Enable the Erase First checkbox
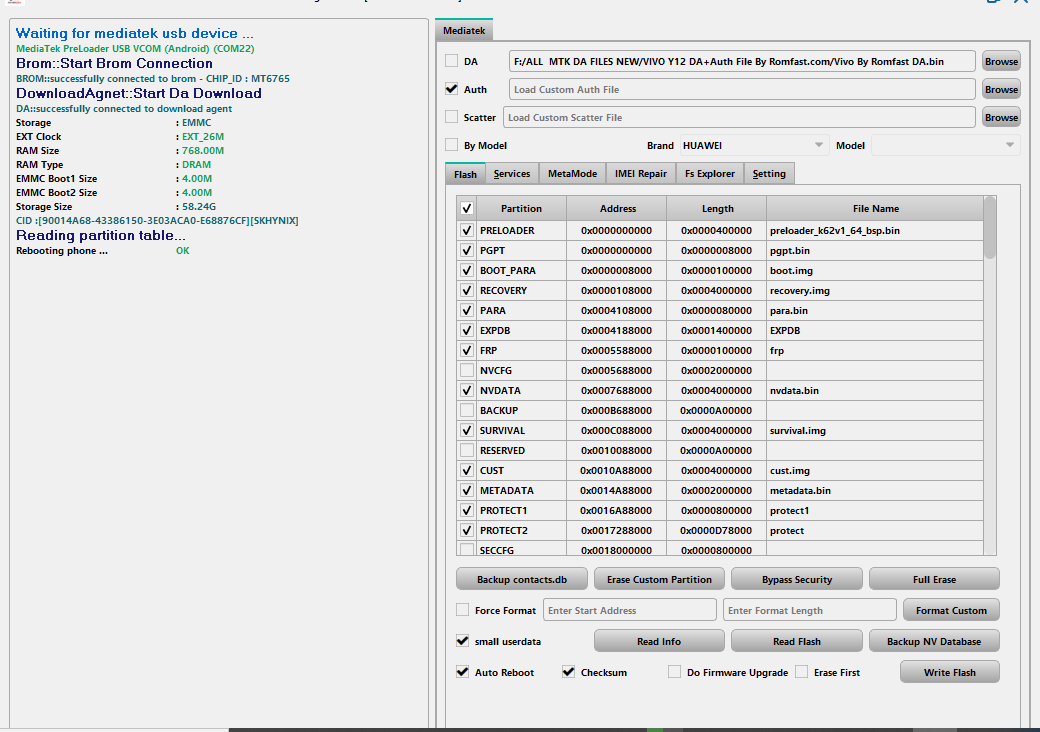Viewport: 1040px width, 732px height. point(801,672)
